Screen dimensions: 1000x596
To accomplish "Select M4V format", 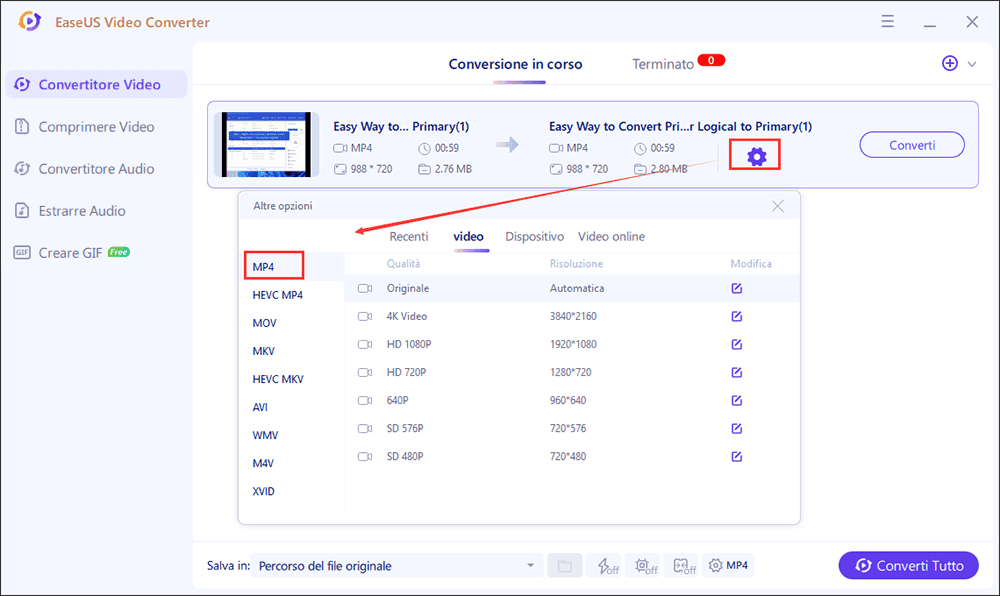I will (263, 463).
